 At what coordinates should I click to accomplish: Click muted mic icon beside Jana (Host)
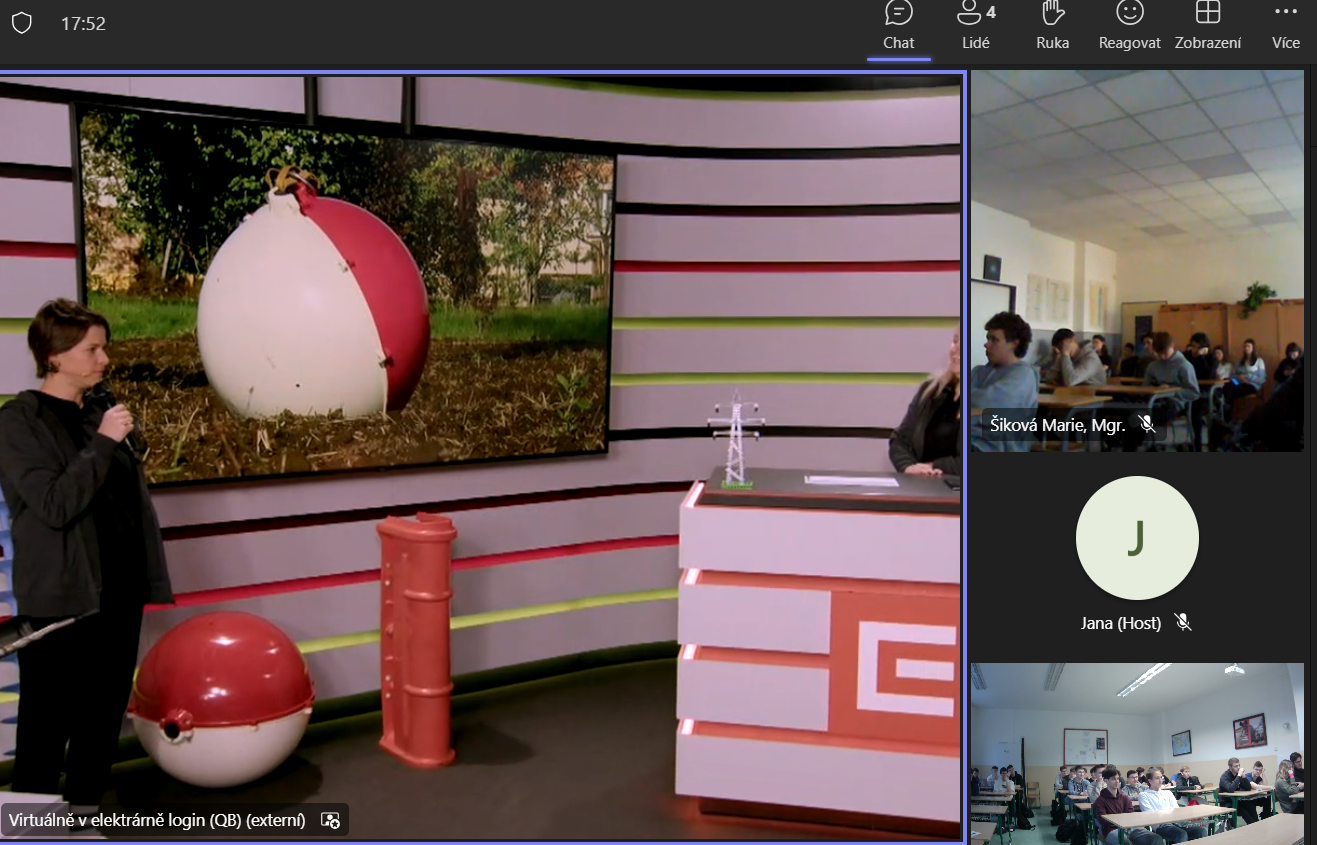click(x=1183, y=623)
